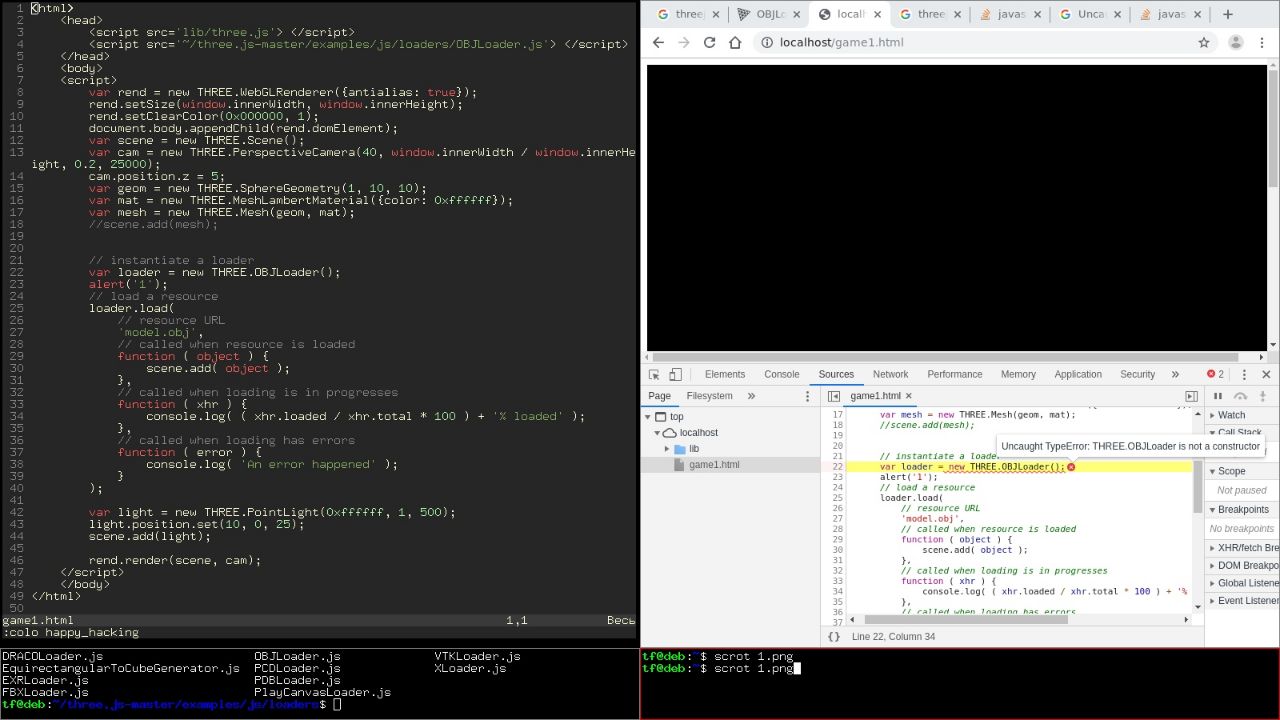The width and height of the screenshot is (1280, 720).
Task: Open the Application panel
Action: [1078, 375]
